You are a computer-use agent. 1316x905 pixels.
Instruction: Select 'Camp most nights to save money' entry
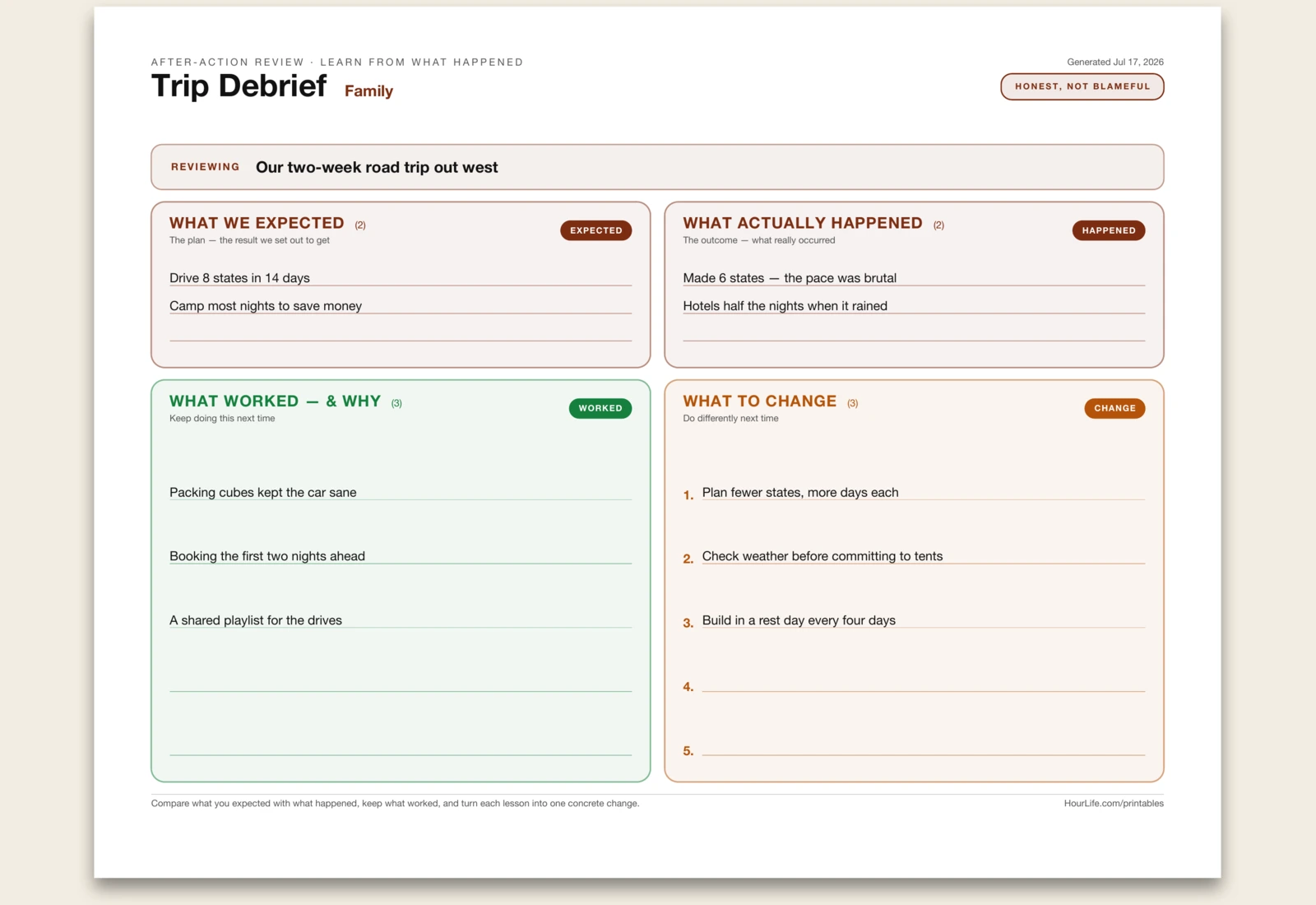tap(401, 306)
